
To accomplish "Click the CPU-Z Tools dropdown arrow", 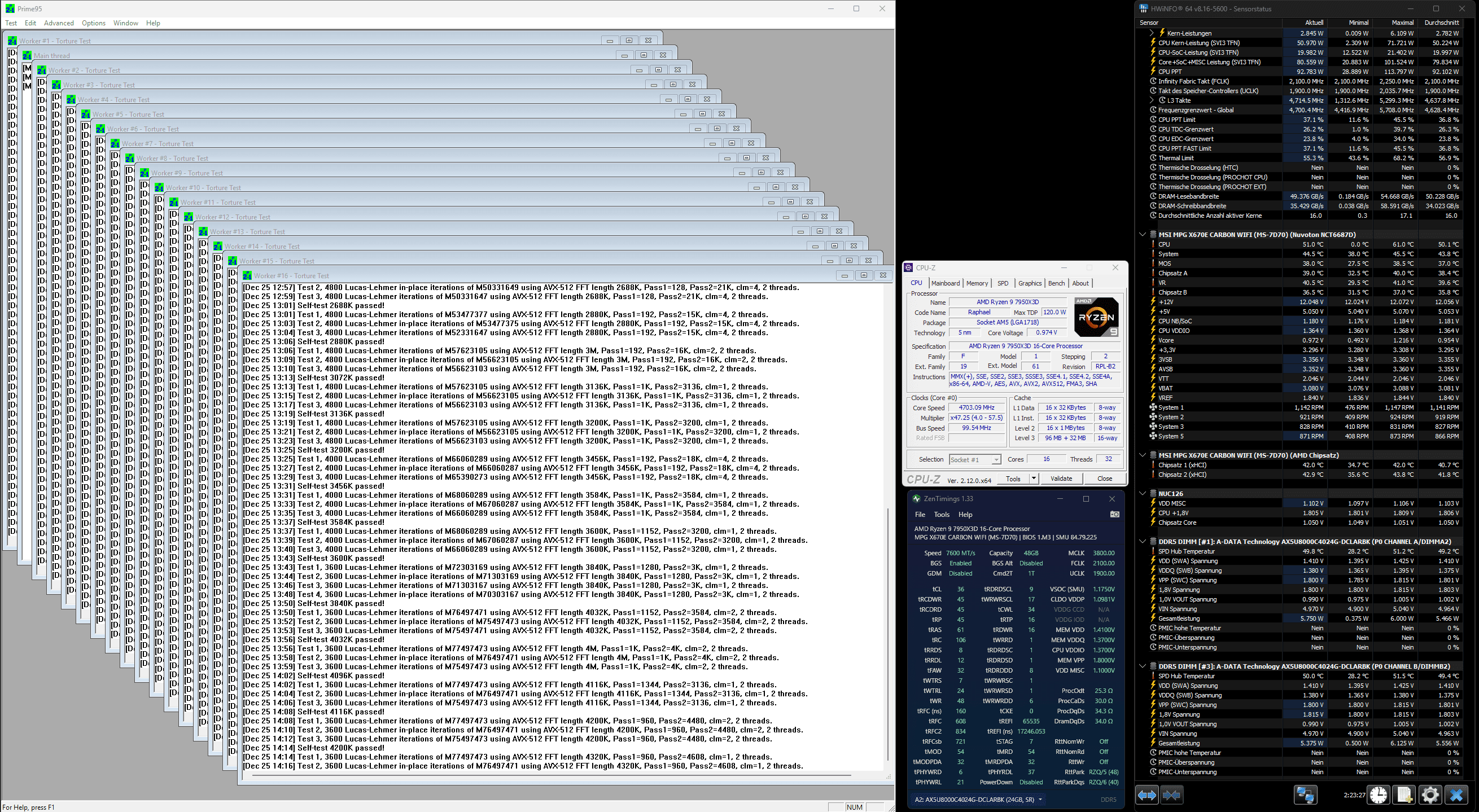I will [1034, 479].
